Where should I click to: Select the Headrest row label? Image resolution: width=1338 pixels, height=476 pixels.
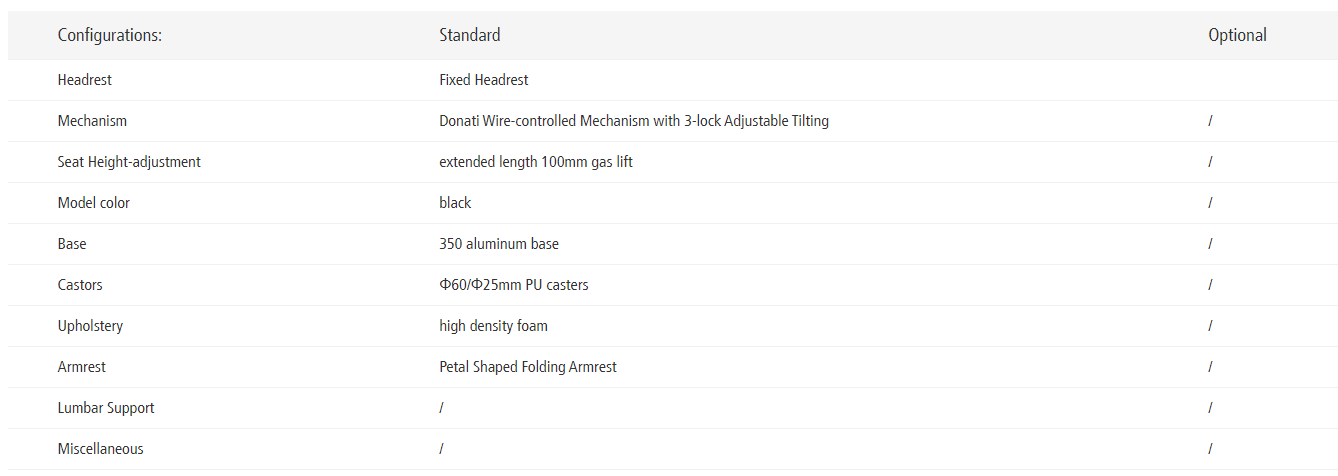(85, 80)
